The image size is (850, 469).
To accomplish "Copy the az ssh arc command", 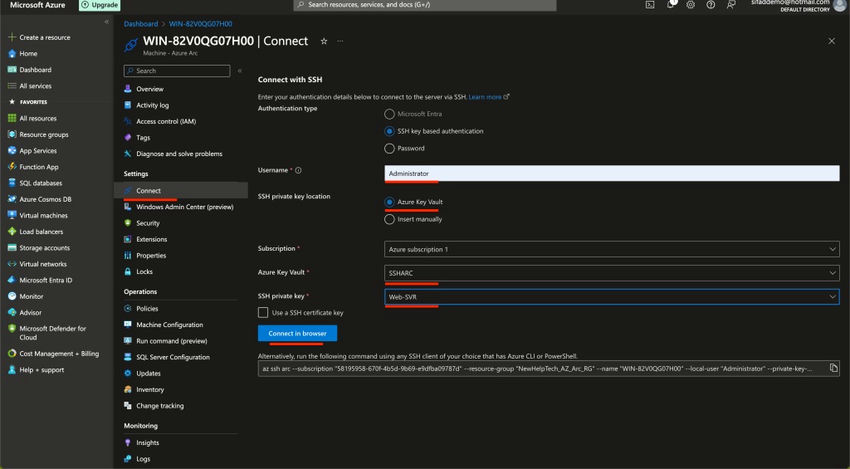I will pos(834,368).
